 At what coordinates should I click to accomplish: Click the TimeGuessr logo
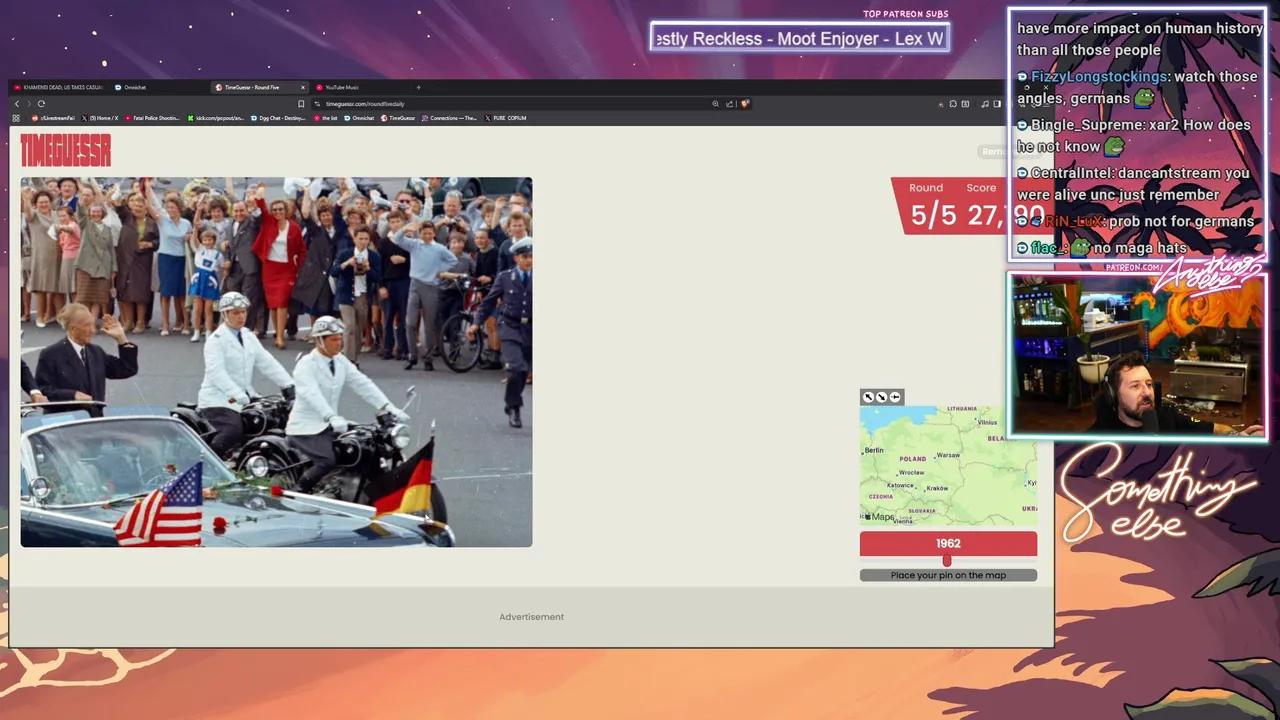point(65,151)
